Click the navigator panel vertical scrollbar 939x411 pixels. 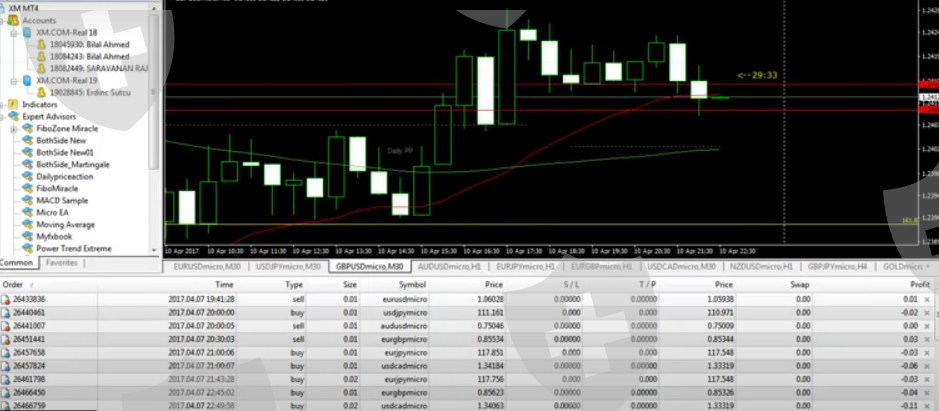pyautogui.click(x=156, y=130)
